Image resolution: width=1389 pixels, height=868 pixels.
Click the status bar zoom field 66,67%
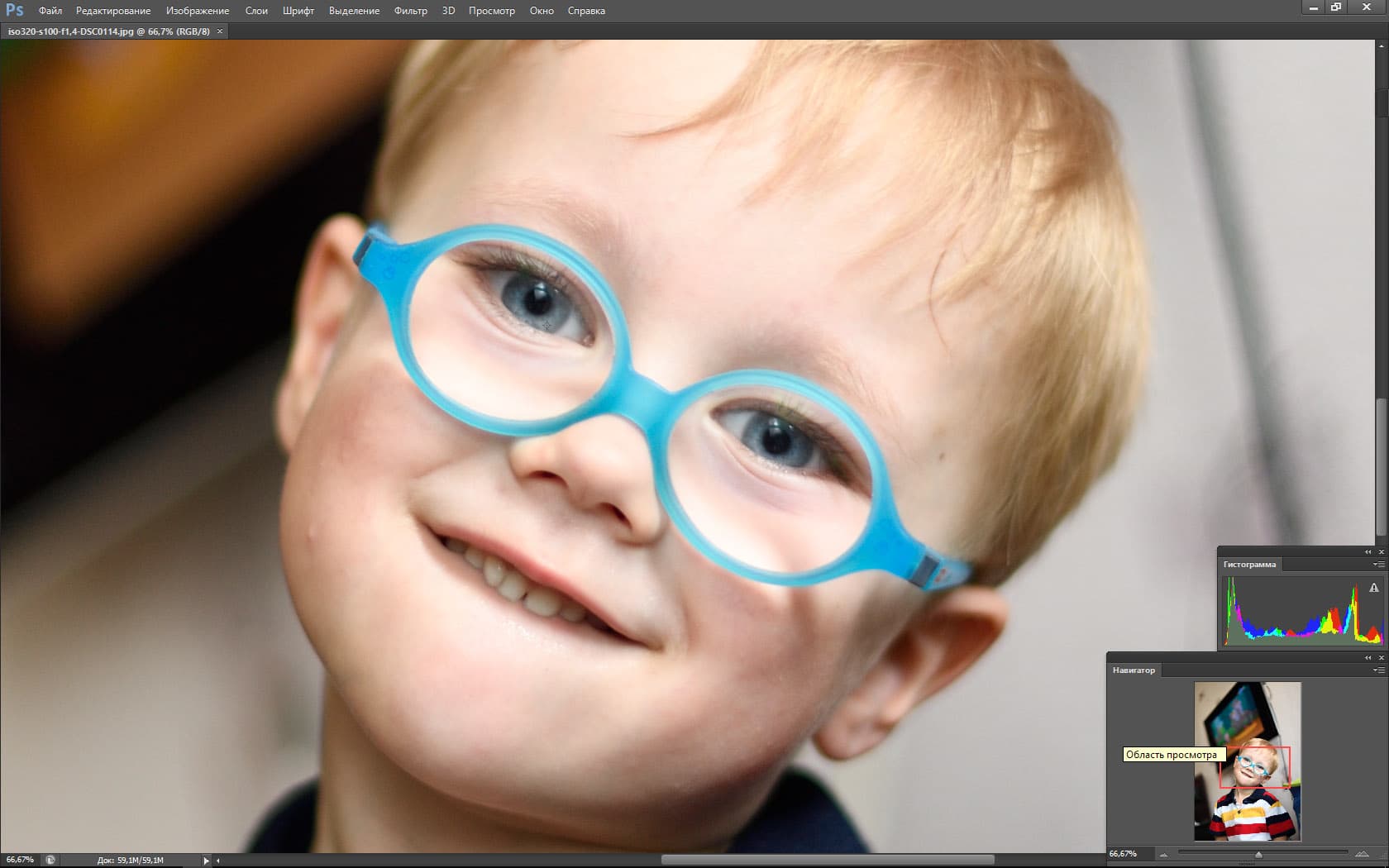(20, 860)
